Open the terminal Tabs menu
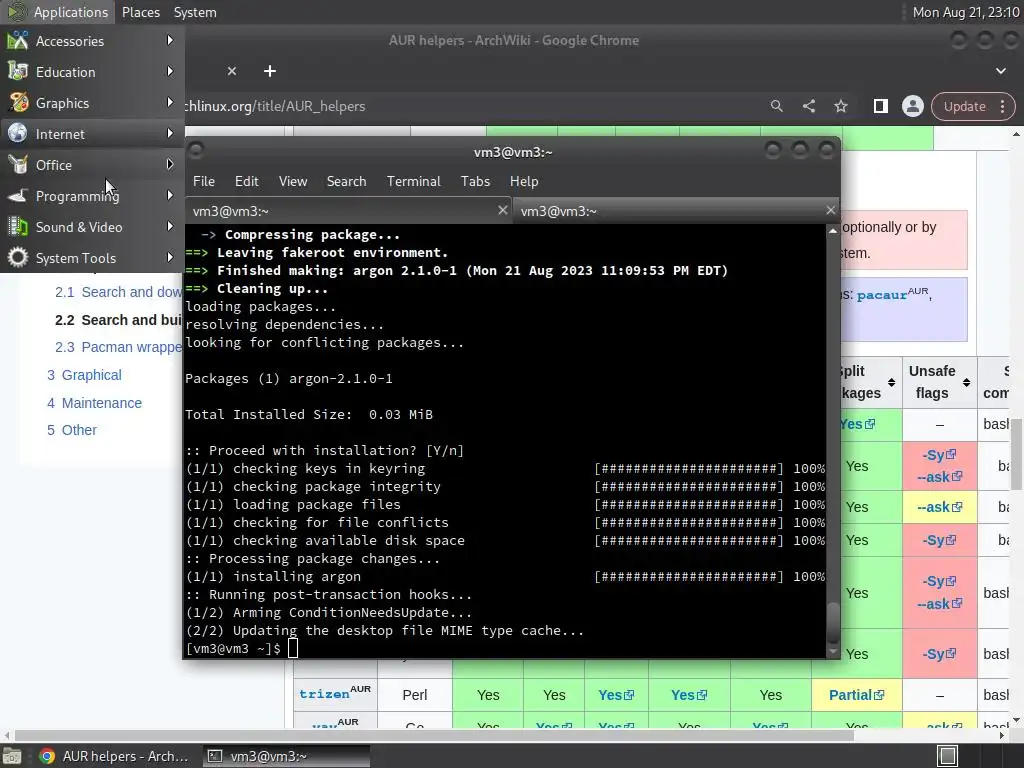This screenshot has height=768, width=1024. [475, 181]
